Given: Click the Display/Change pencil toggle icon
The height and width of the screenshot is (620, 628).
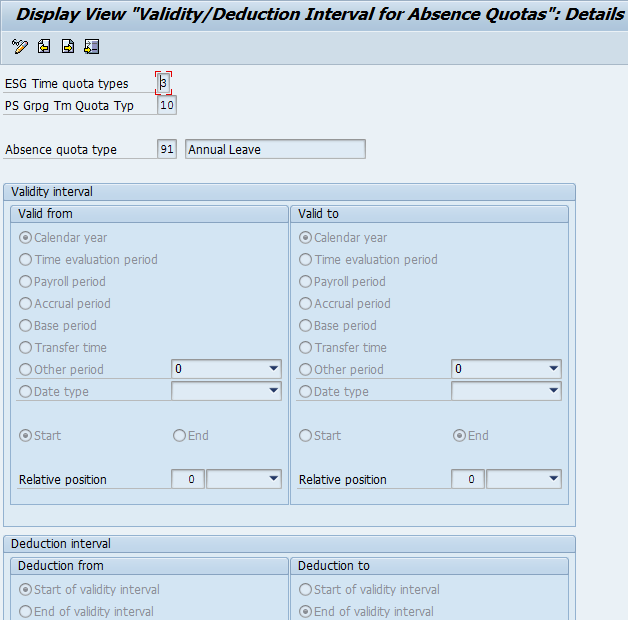Looking at the screenshot, I should tap(20, 47).
